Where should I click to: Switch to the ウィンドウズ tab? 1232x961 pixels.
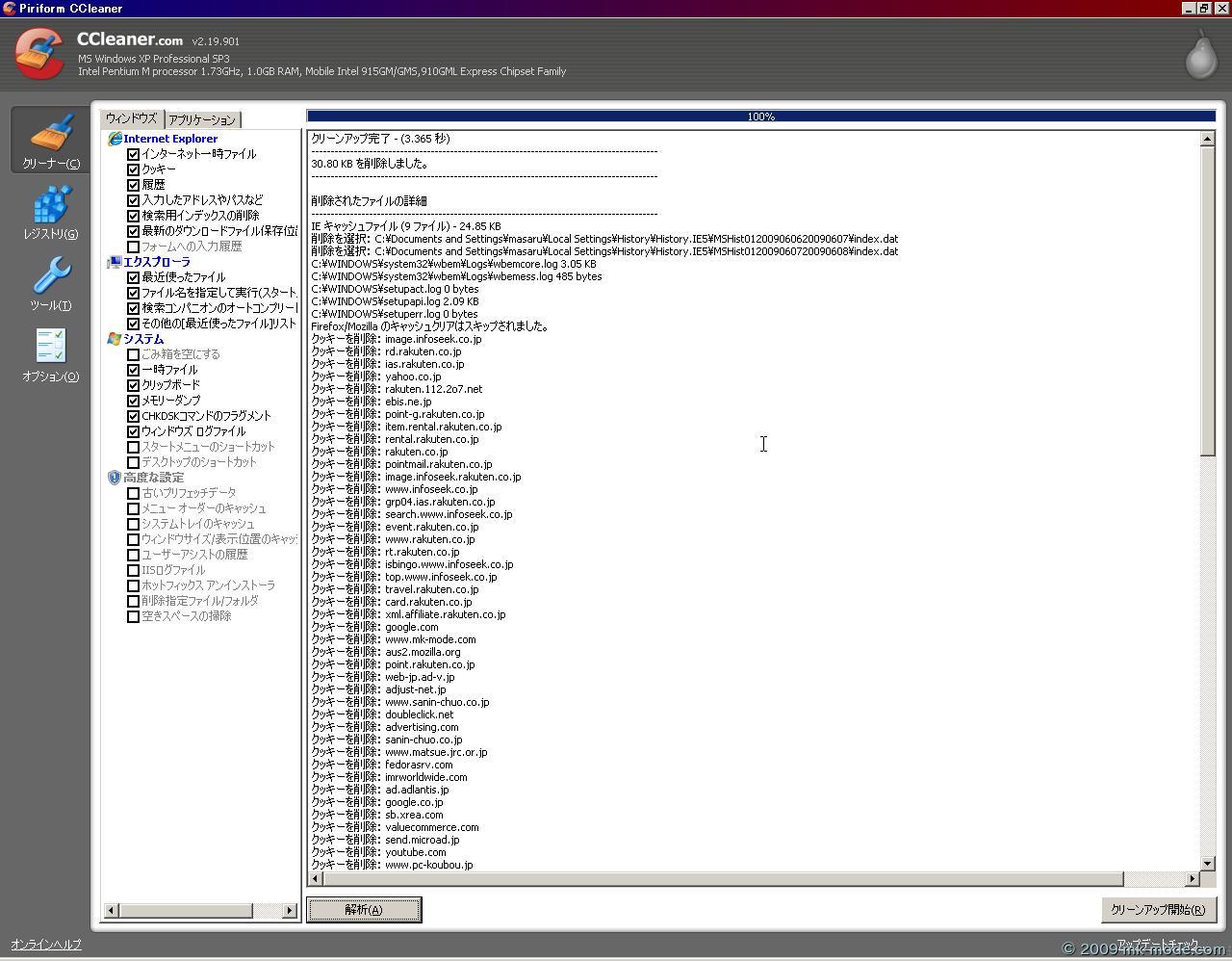[131, 118]
